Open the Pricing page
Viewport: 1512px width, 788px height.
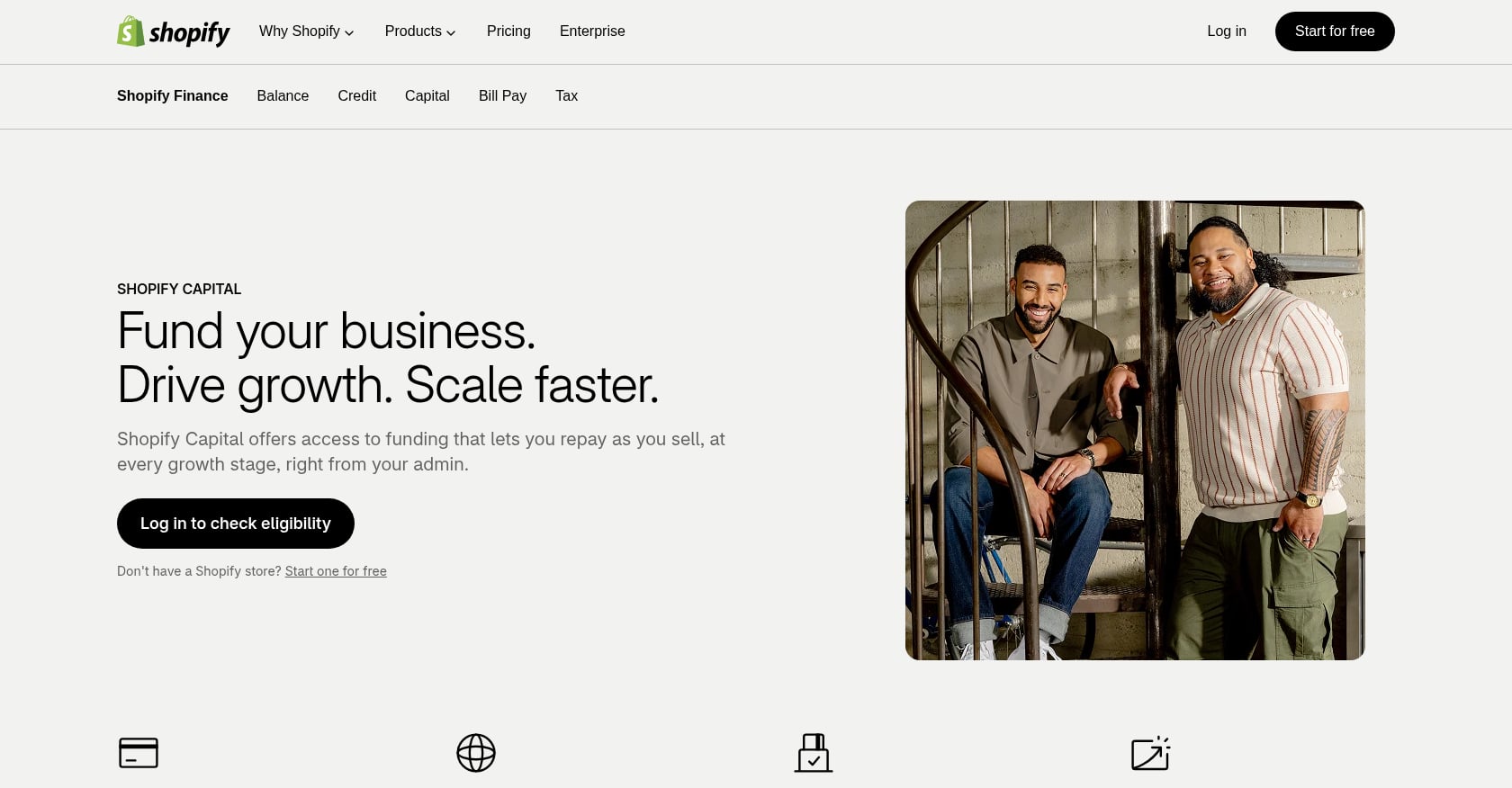tap(508, 31)
